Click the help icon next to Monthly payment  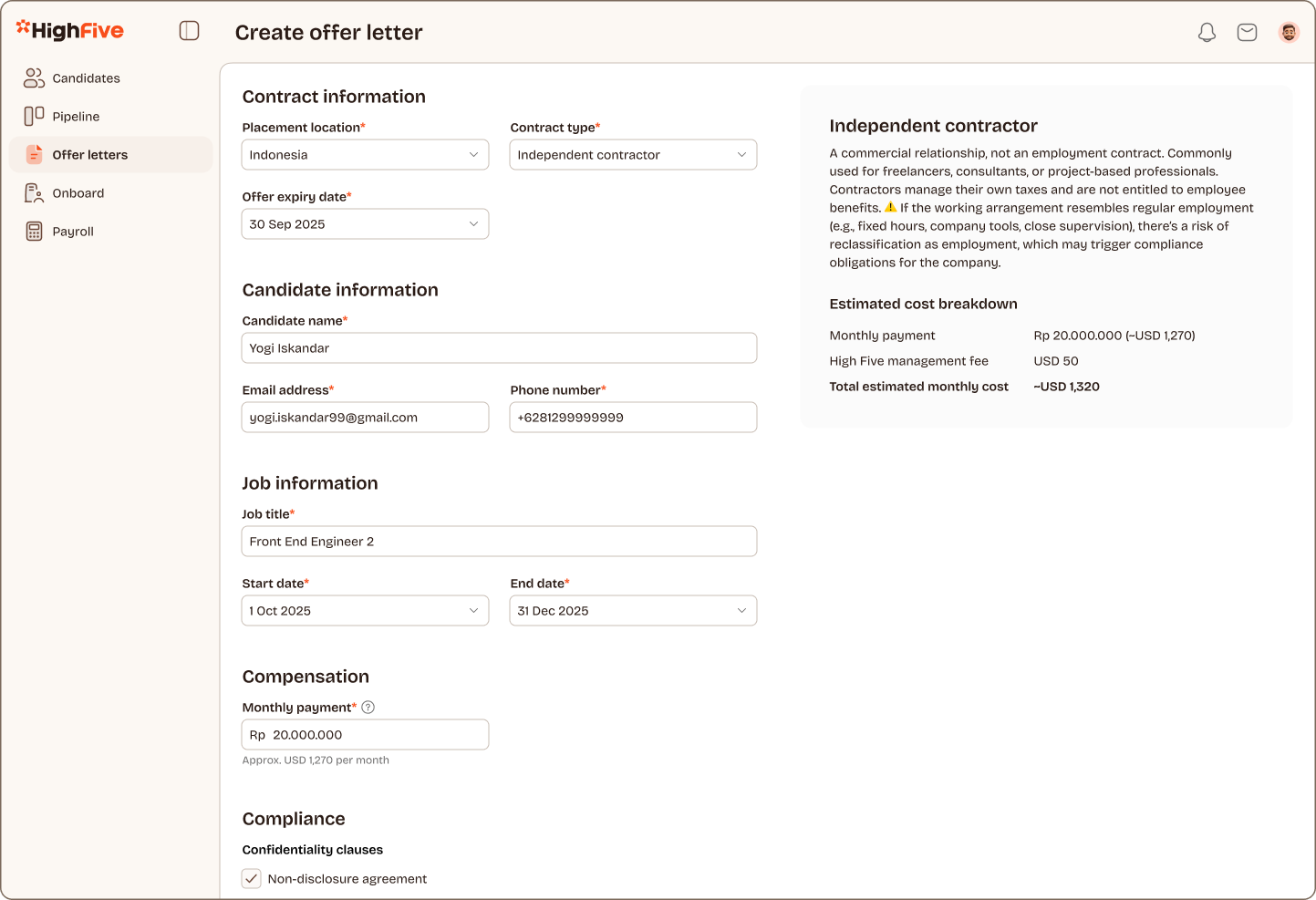tap(368, 706)
